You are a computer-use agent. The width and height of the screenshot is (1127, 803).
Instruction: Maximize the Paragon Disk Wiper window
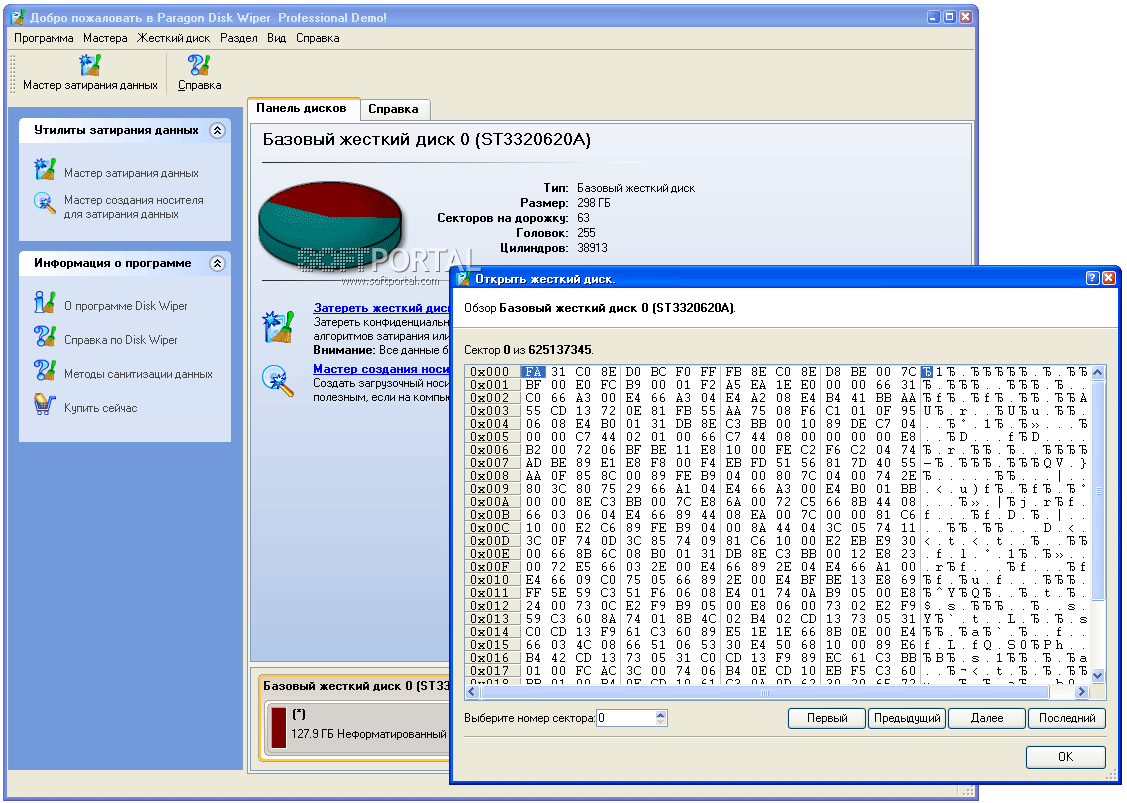tap(949, 17)
